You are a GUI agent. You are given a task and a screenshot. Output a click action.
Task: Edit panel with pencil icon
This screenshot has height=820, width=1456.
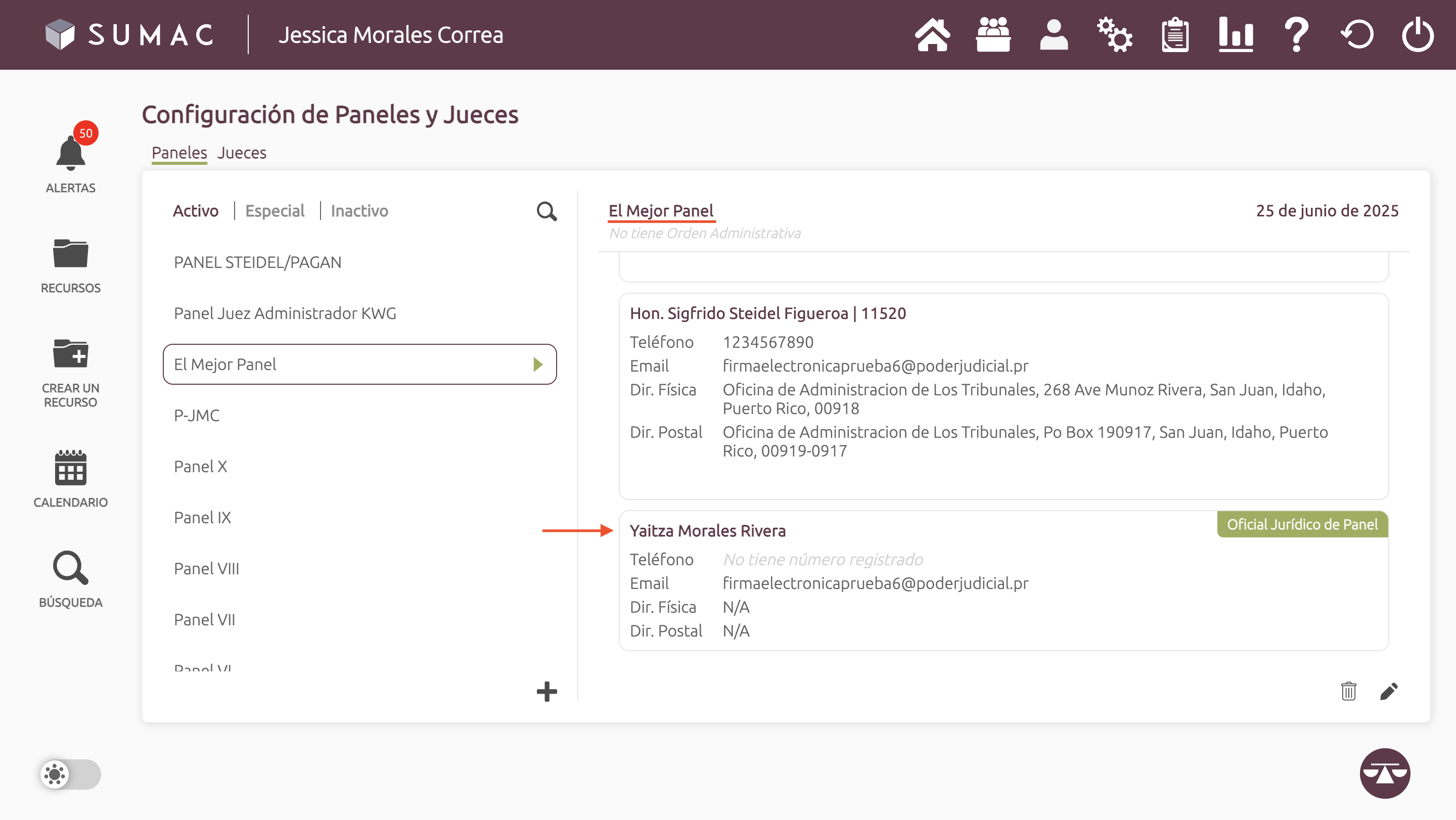click(x=1389, y=691)
